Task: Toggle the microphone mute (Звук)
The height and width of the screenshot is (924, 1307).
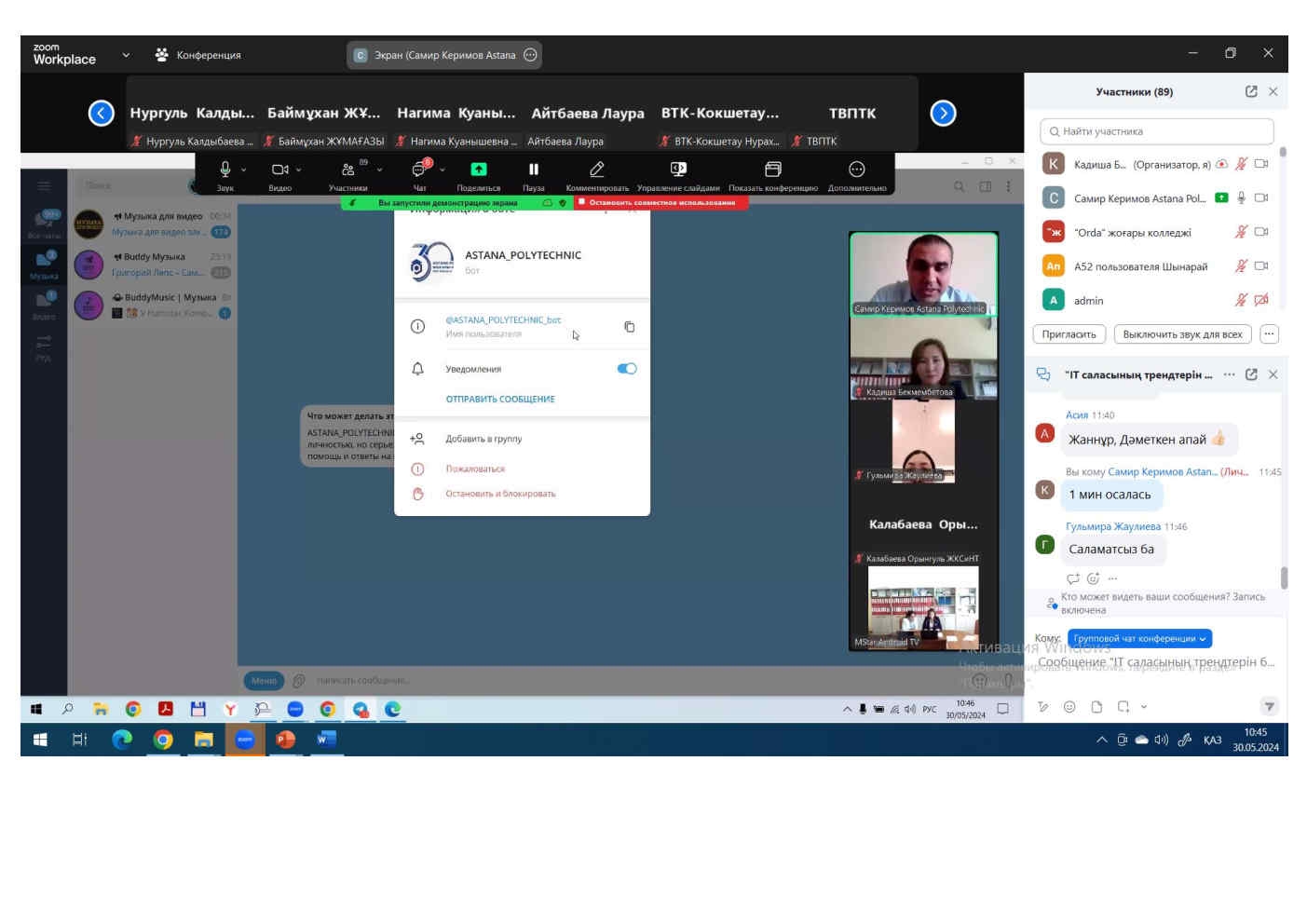Action: (225, 170)
